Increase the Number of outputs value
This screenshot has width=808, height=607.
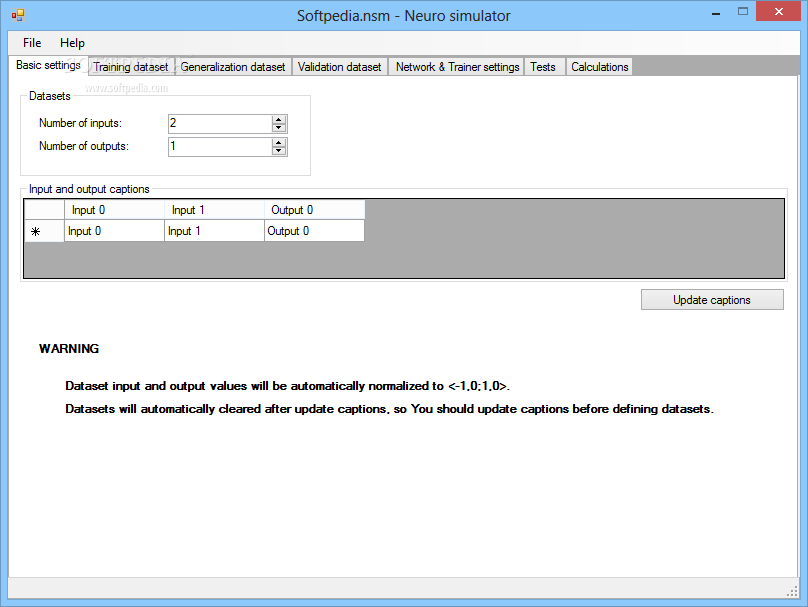click(279, 142)
